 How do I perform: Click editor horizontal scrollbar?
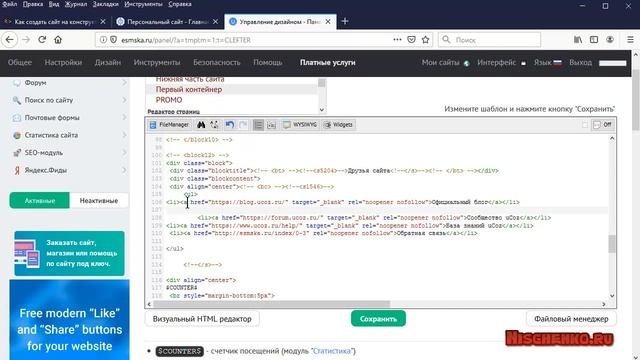[271, 304]
